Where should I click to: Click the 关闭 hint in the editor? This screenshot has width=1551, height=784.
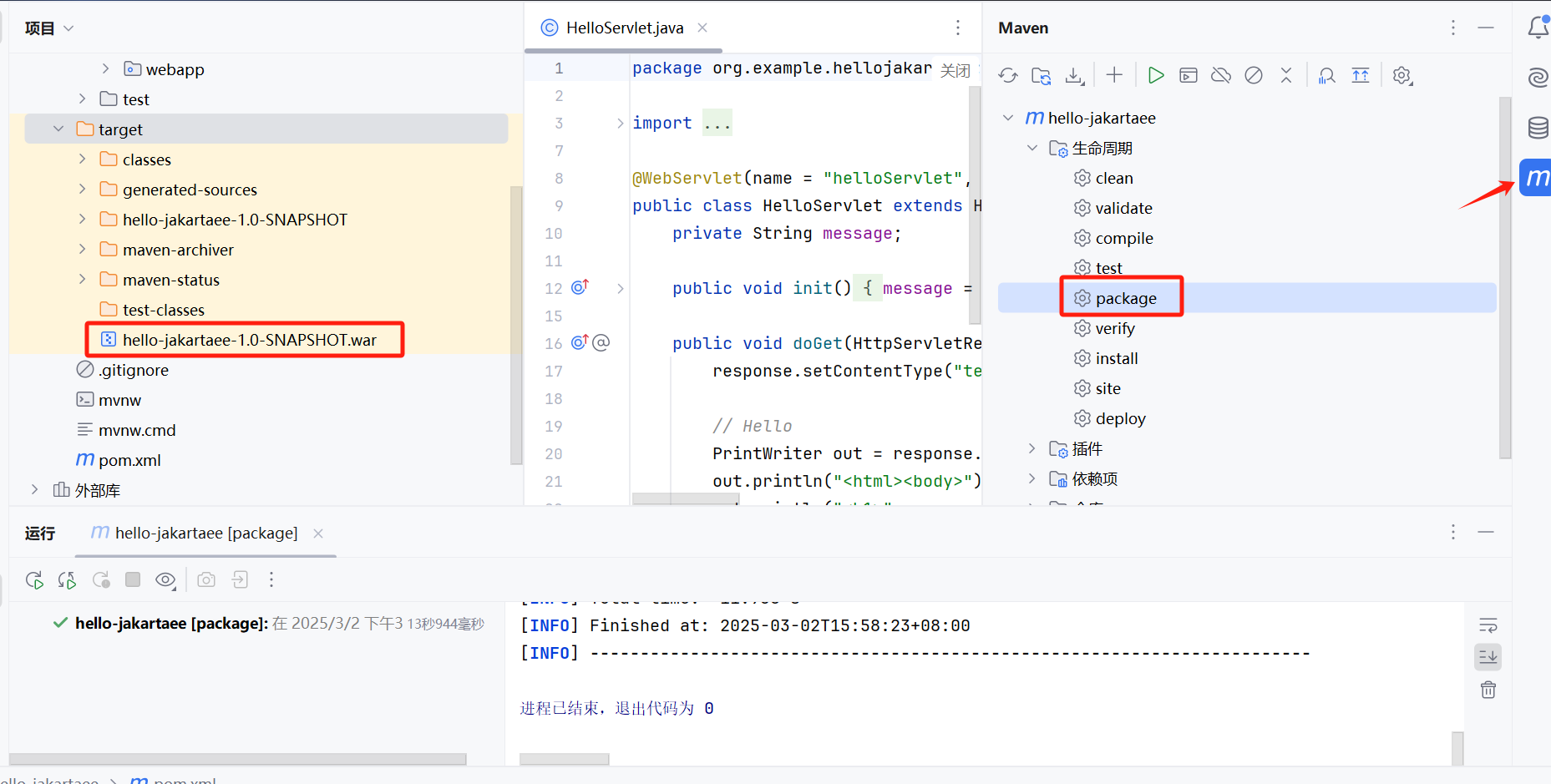[x=955, y=70]
